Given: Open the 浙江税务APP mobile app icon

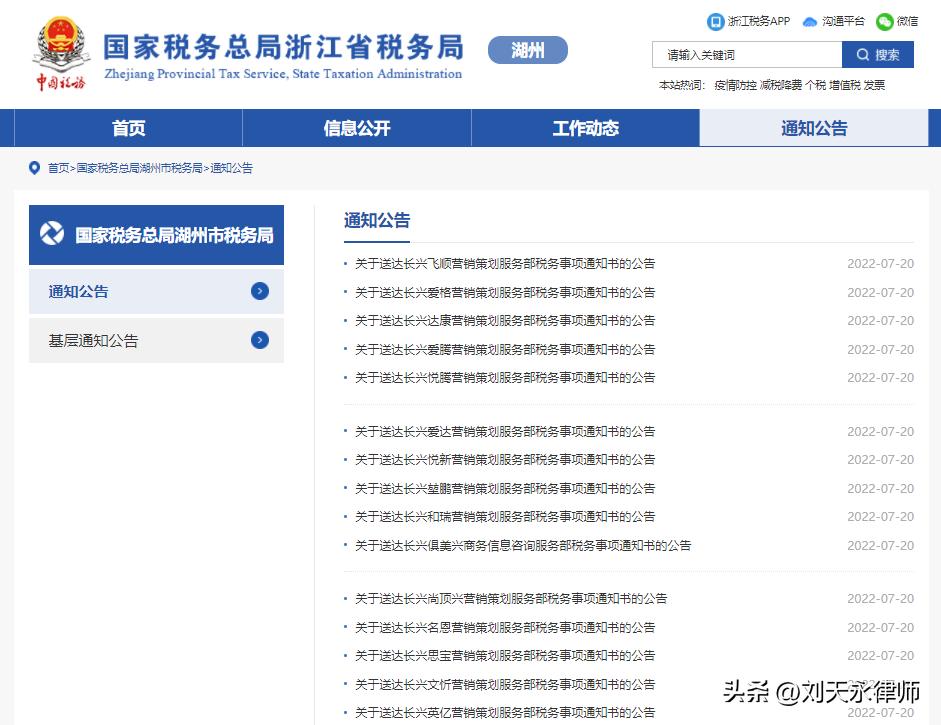Looking at the screenshot, I should pyautogui.click(x=714, y=21).
